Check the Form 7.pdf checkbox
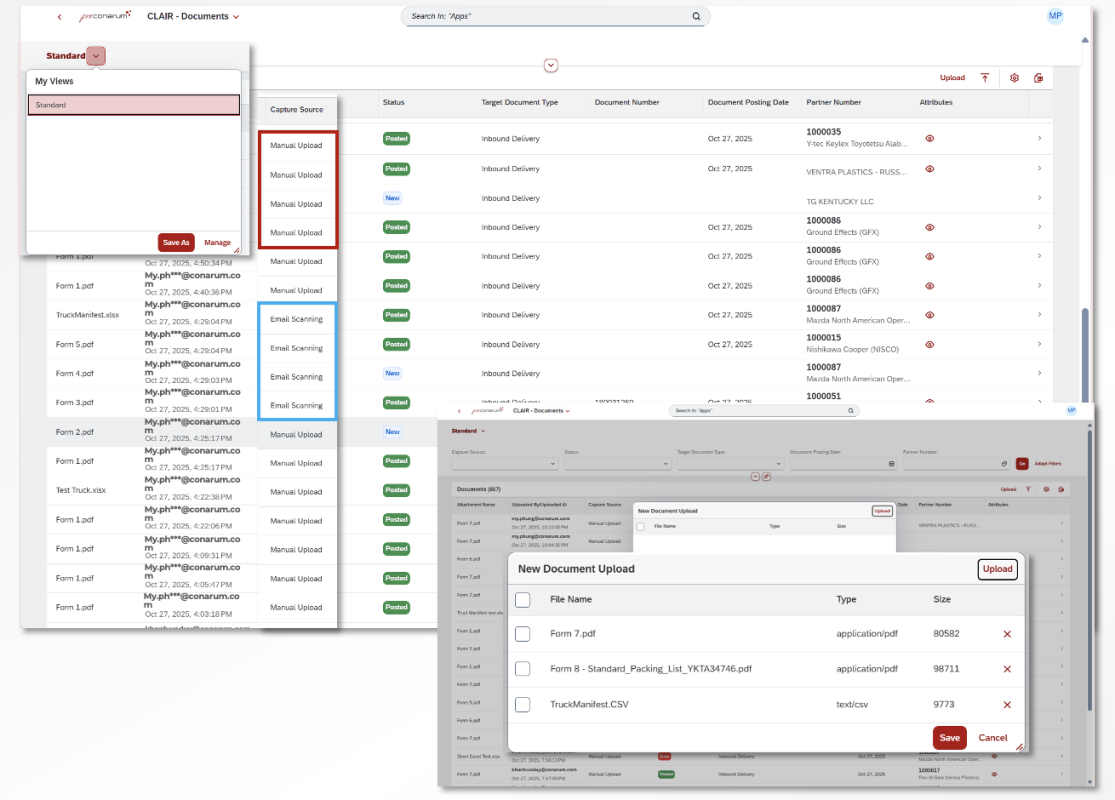 pyautogui.click(x=522, y=634)
